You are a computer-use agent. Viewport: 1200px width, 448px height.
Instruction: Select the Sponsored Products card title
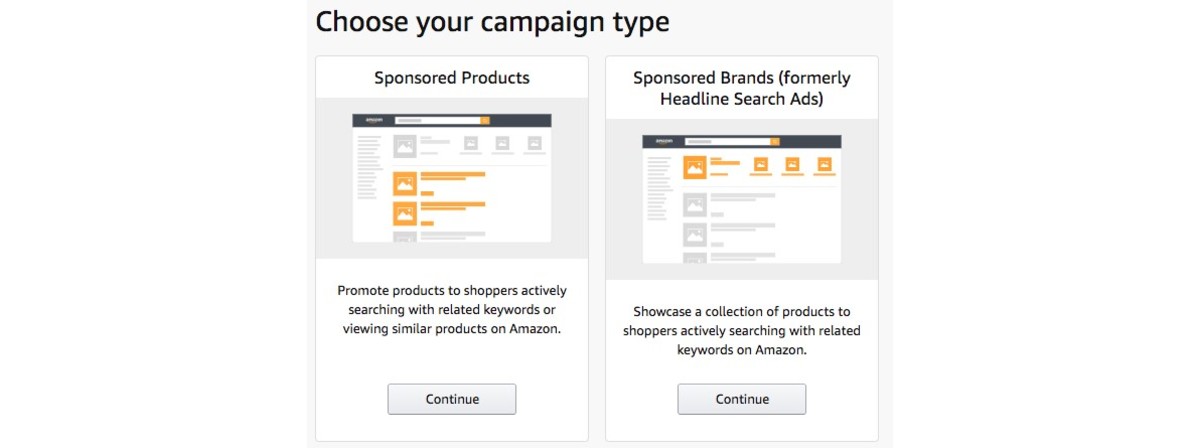[x=452, y=77]
